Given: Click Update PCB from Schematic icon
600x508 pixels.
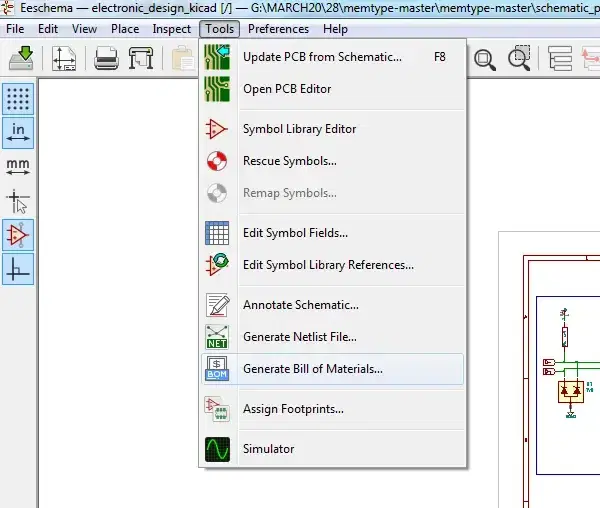Looking at the screenshot, I should [217, 57].
